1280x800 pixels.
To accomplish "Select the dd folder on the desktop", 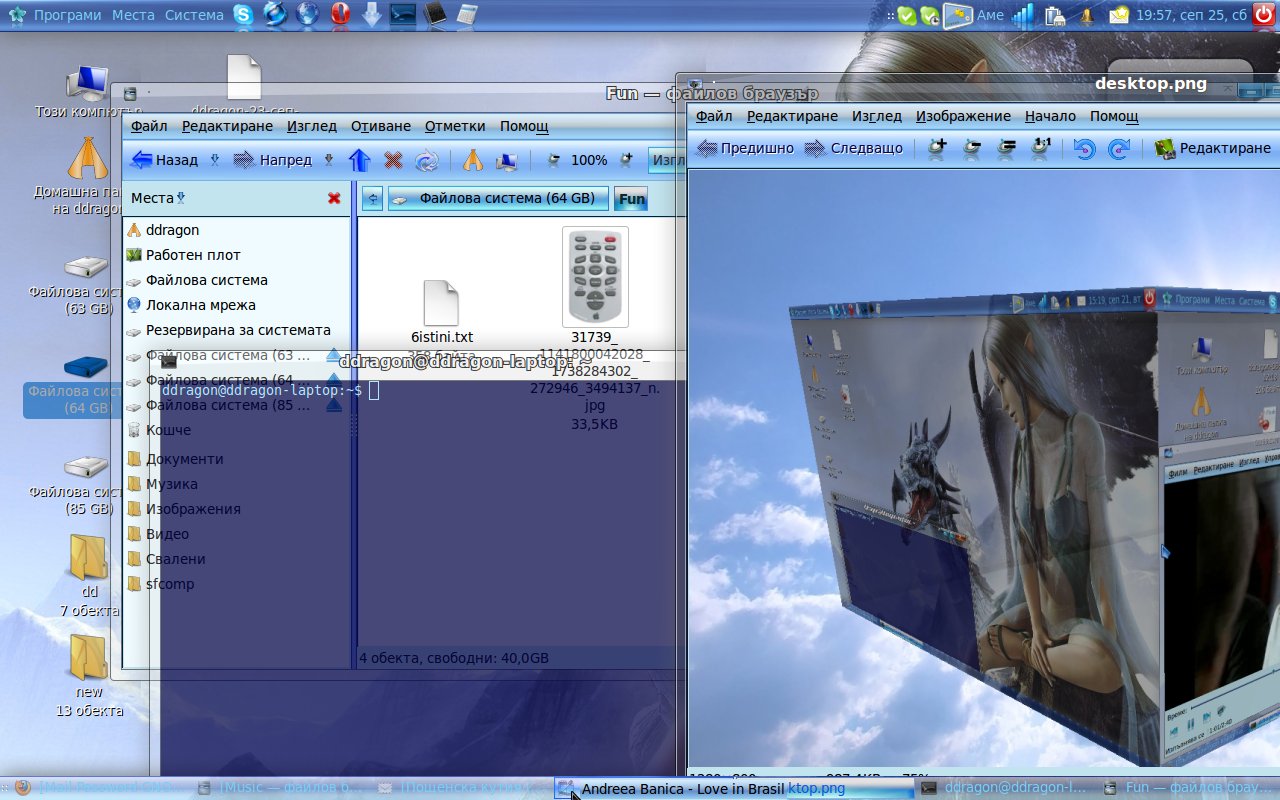I will pos(88,575).
